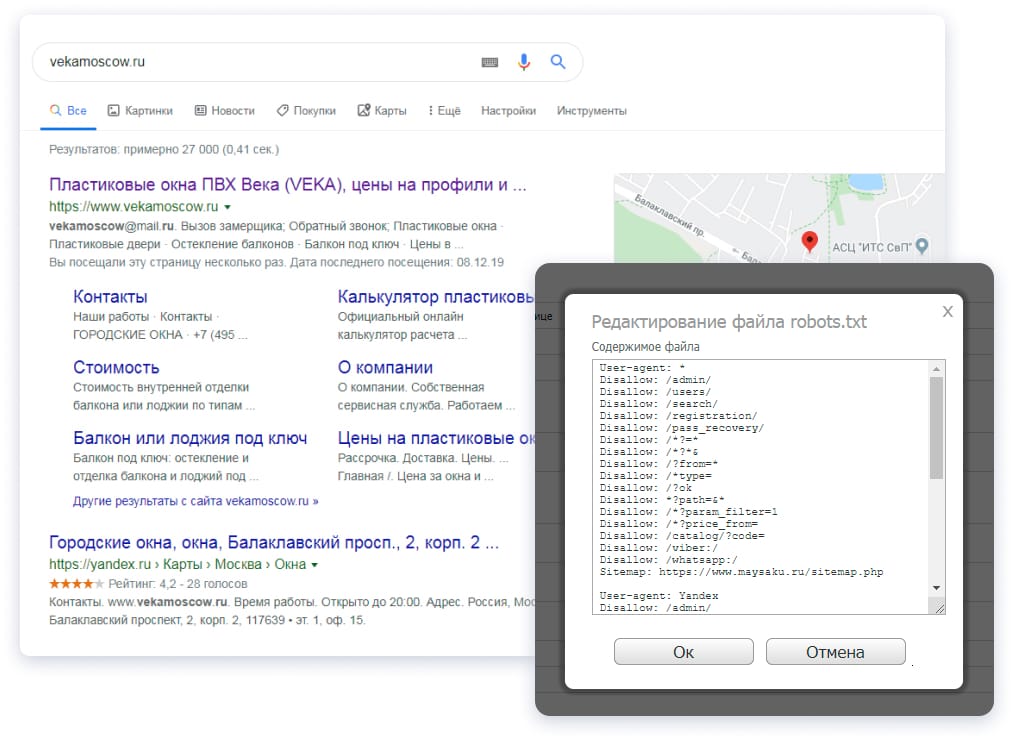Start voice search with the microphone icon
Viewport: 1014px width, 741px height.
[x=524, y=61]
